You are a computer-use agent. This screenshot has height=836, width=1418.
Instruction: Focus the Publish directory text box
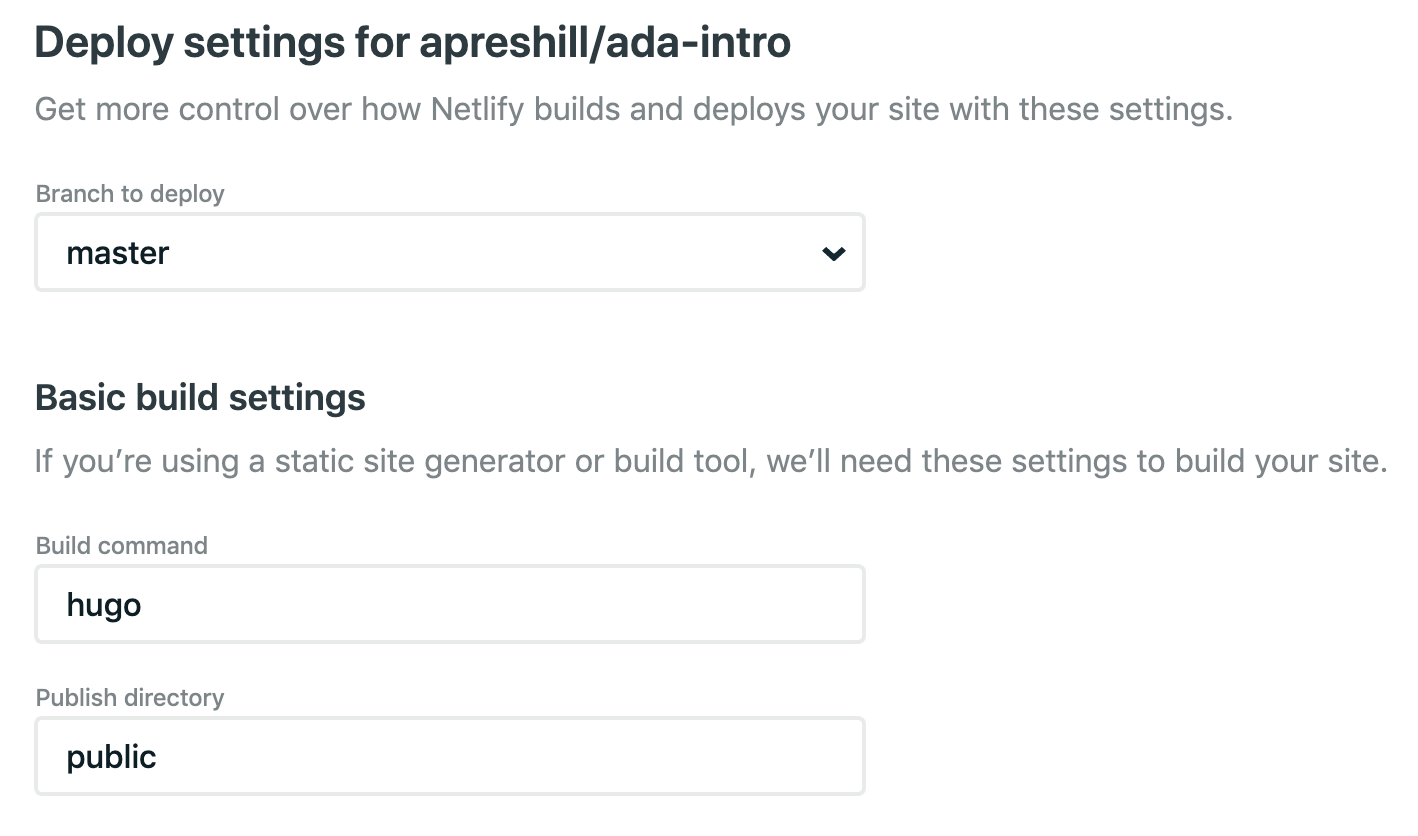pyautogui.click(x=450, y=756)
